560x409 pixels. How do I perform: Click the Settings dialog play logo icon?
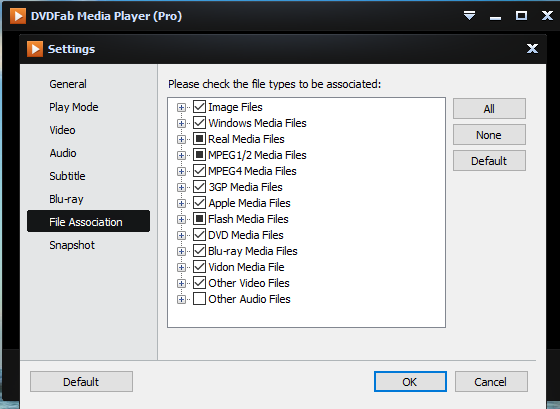[x=35, y=49]
